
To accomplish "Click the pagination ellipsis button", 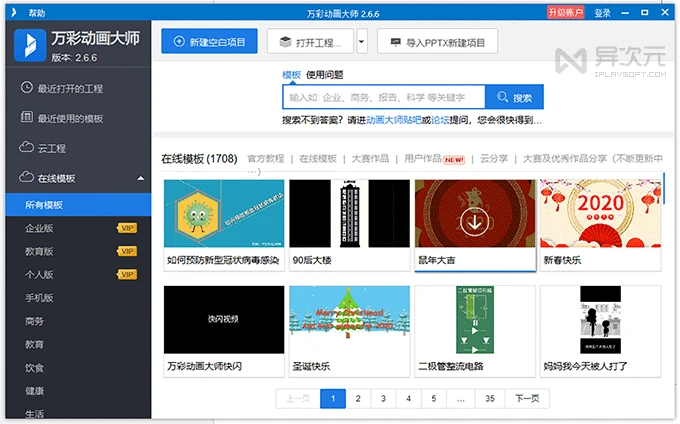I will (461, 398).
